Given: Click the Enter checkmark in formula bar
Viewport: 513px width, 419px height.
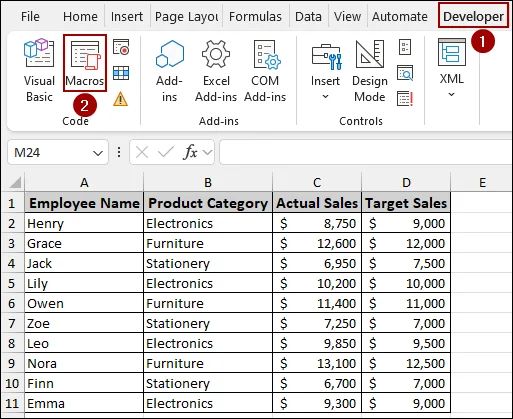Looking at the screenshot, I should point(166,152).
